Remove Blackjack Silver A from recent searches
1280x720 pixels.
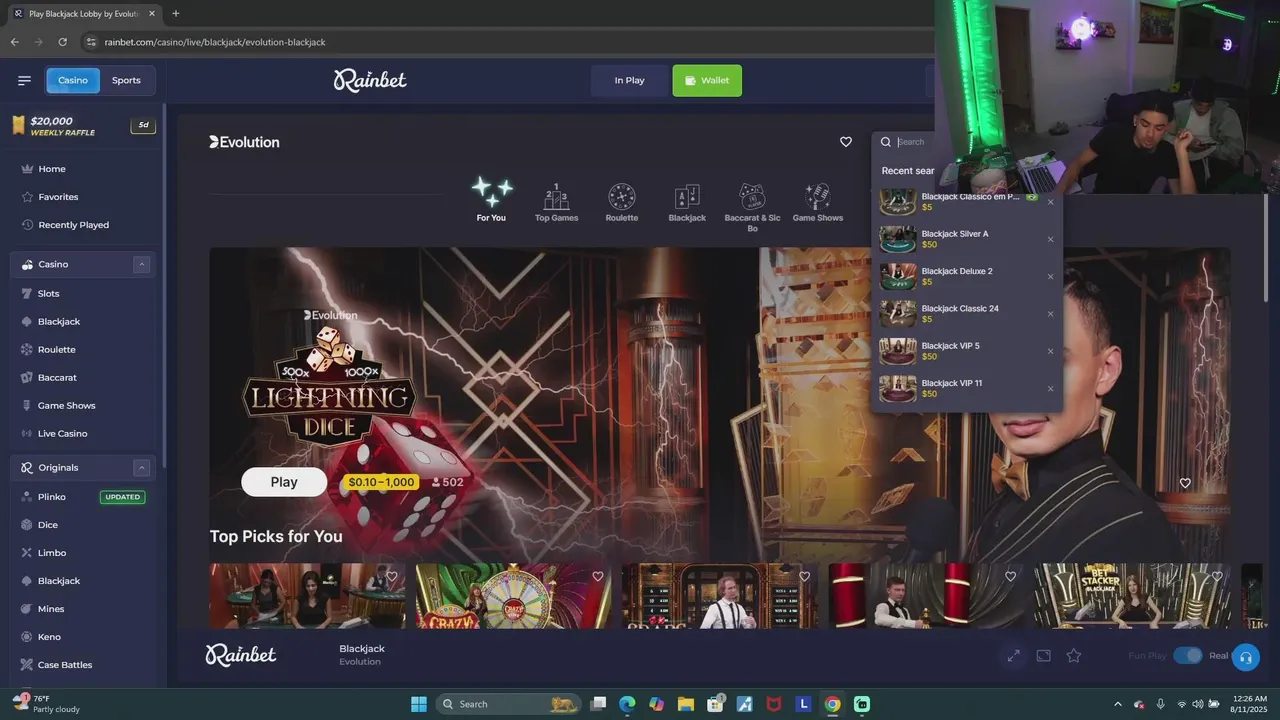(1050, 240)
